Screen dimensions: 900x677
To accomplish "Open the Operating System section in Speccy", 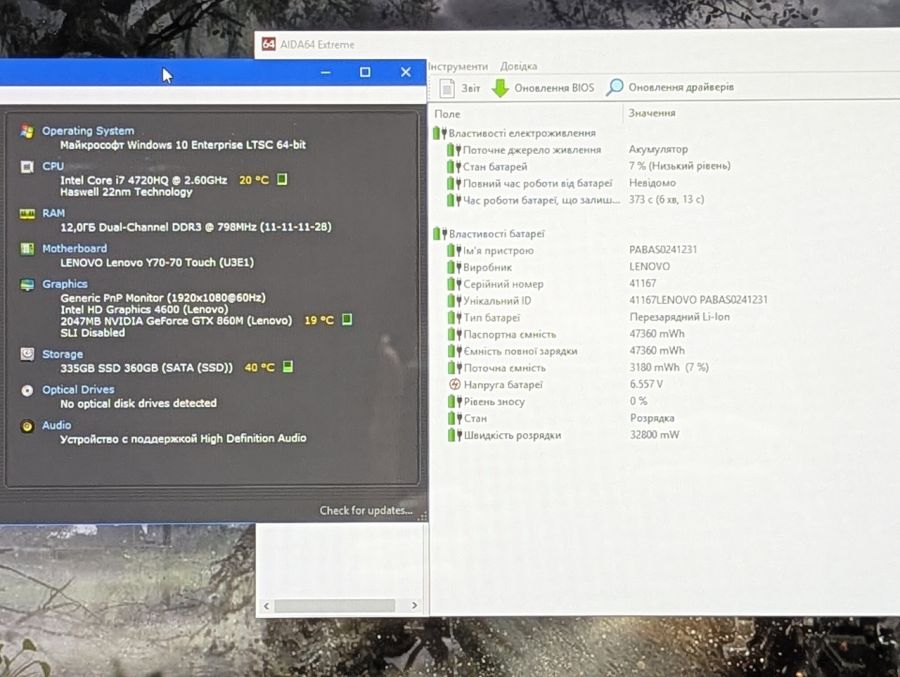I will click(88, 131).
